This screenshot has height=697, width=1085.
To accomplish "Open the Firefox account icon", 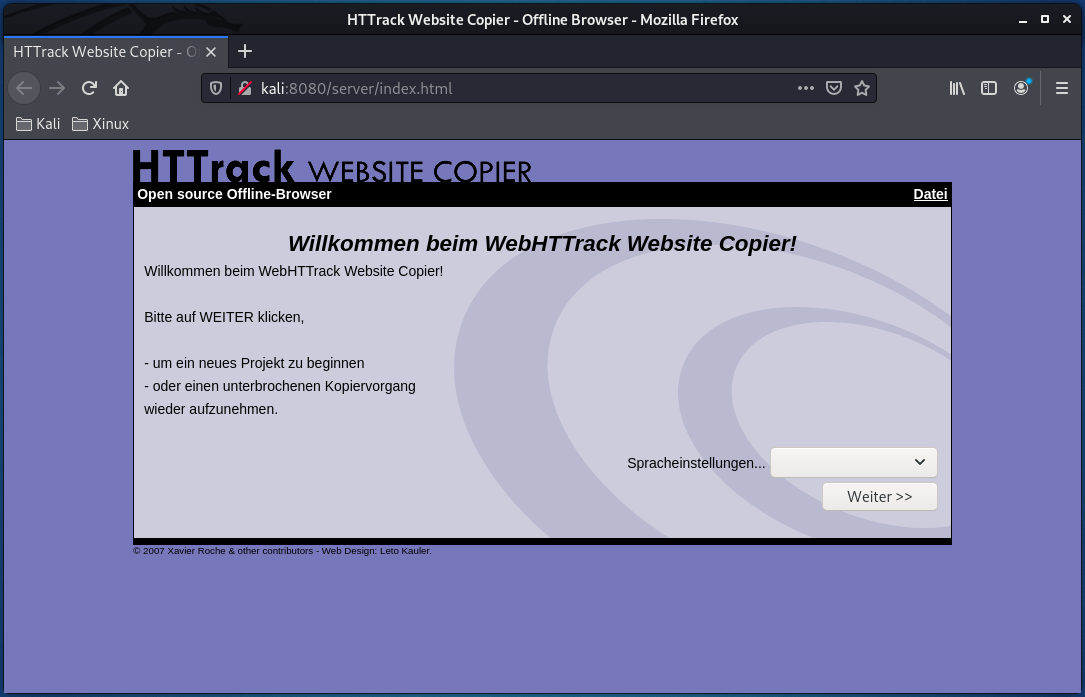I will [1021, 88].
